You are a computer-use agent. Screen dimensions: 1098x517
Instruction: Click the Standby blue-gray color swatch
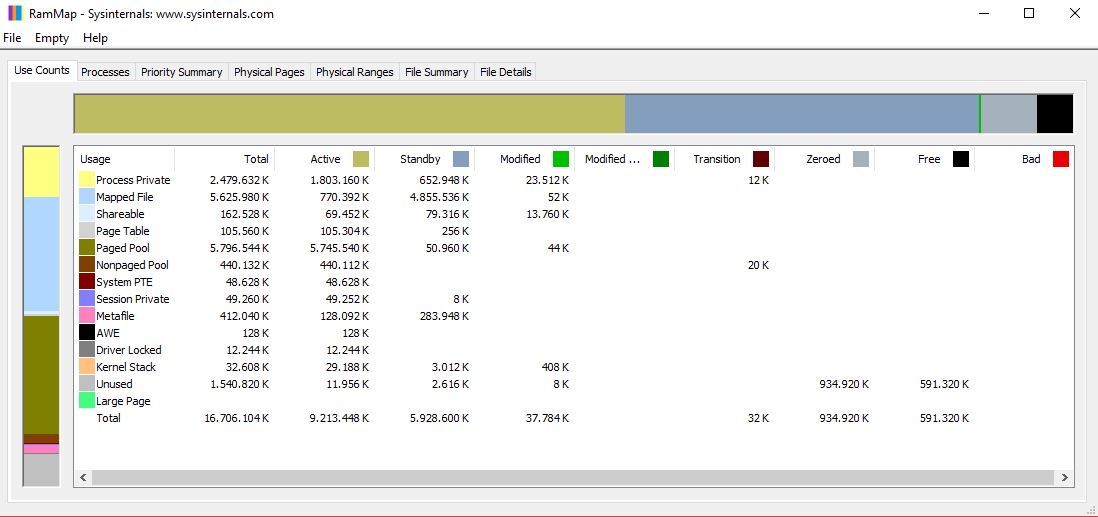(x=461, y=159)
